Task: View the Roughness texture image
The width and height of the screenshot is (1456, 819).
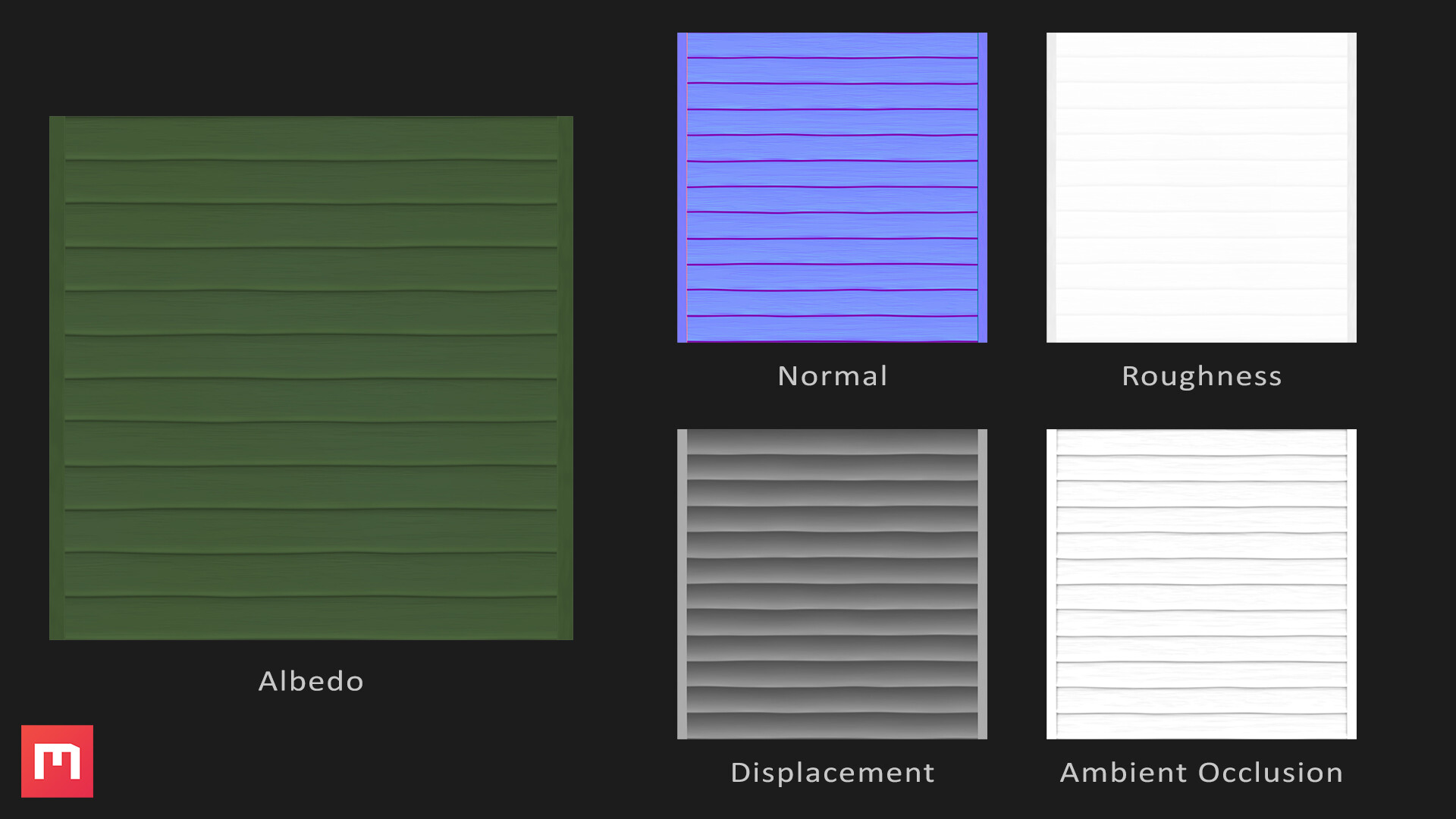Action: [x=1200, y=186]
